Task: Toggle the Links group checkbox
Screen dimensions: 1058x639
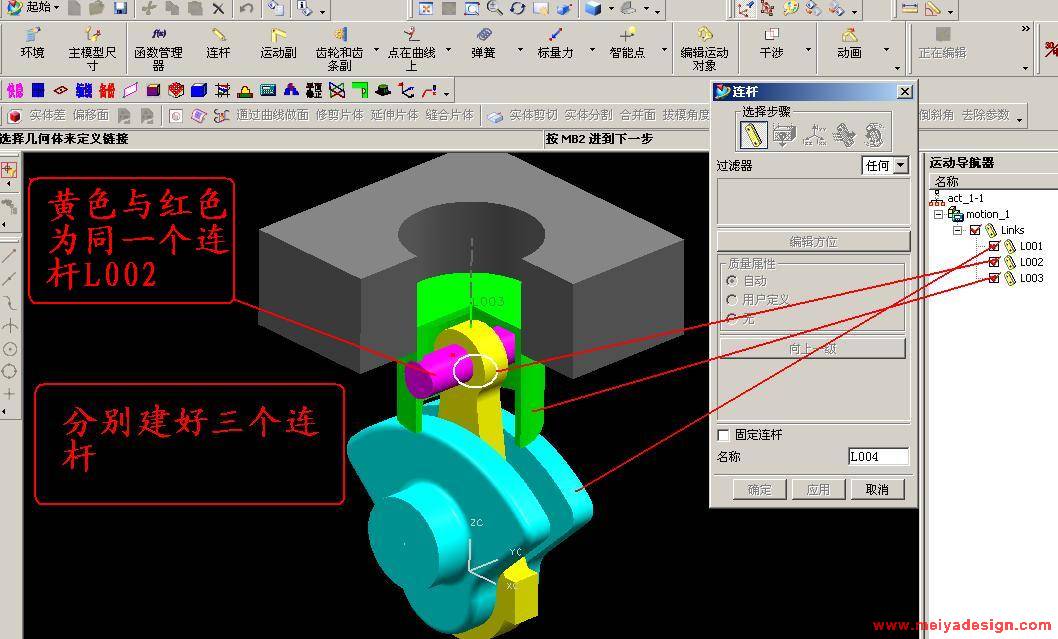Action: (x=975, y=230)
